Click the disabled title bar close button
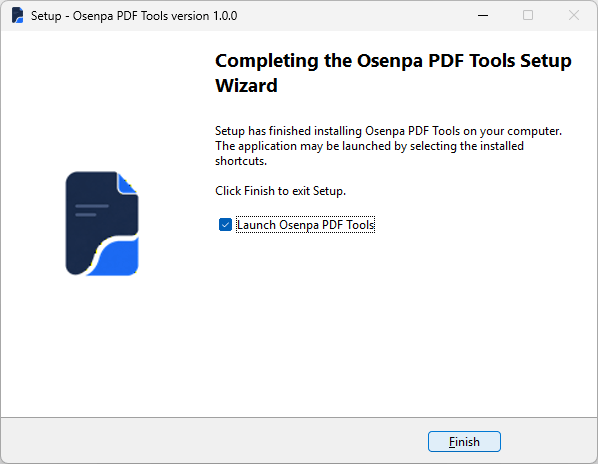This screenshot has height=464, width=598. coord(574,16)
